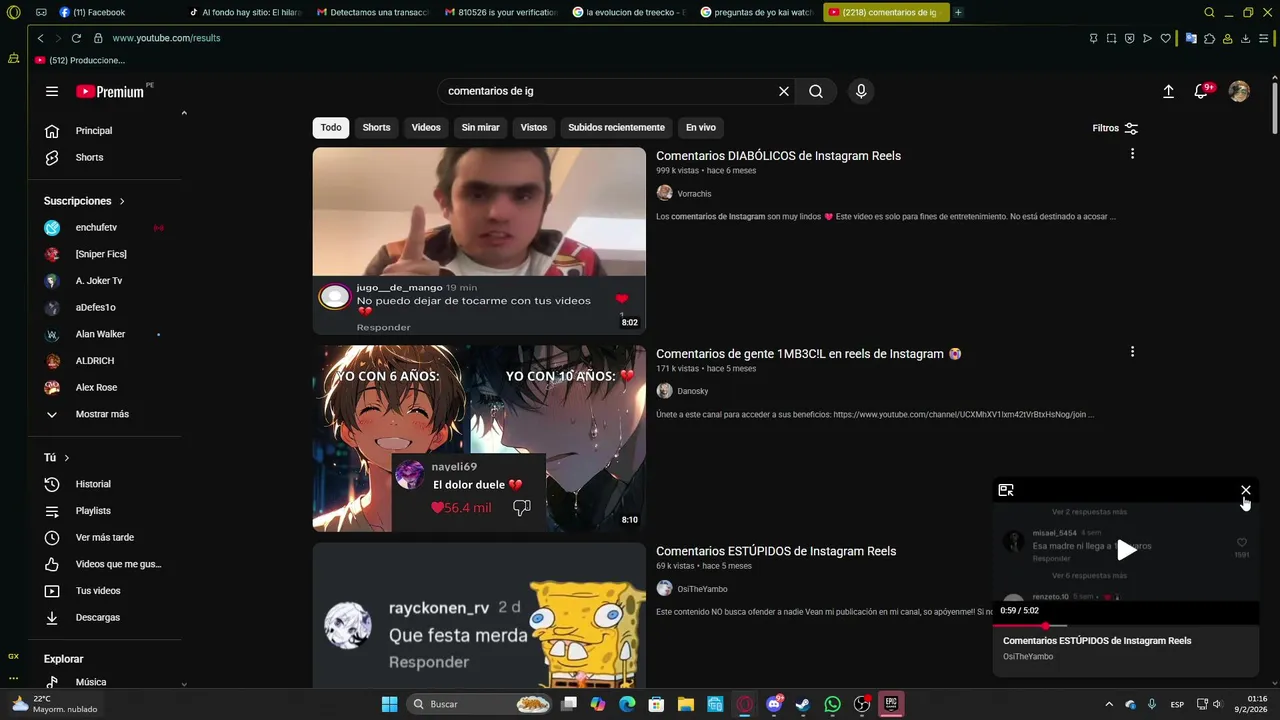Open WhatsApp from the taskbar
Screen dimensions: 1280x720
click(x=832, y=704)
